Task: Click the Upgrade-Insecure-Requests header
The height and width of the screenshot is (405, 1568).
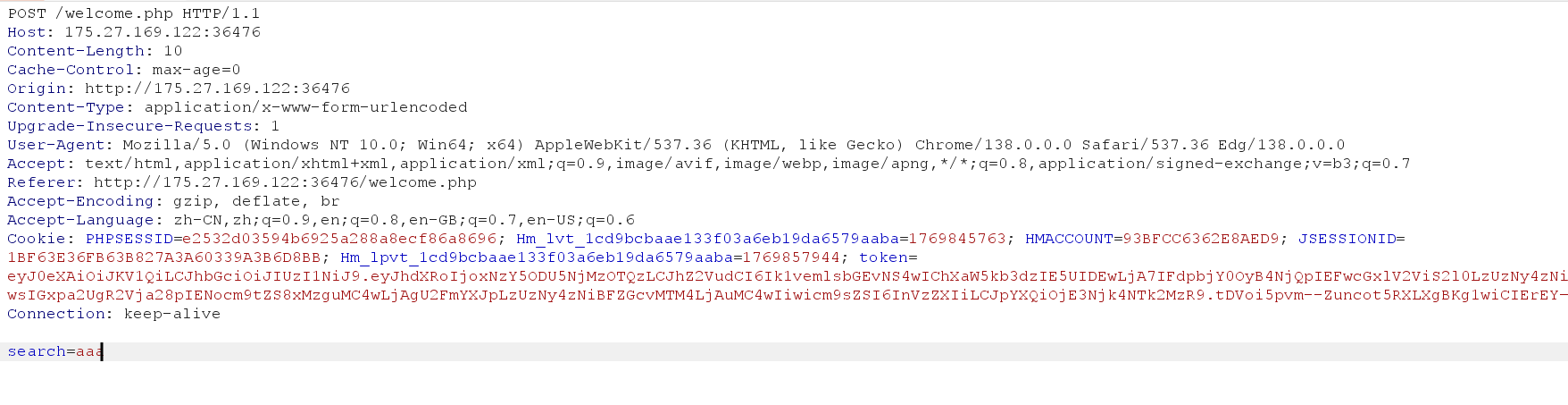Action: (143, 126)
